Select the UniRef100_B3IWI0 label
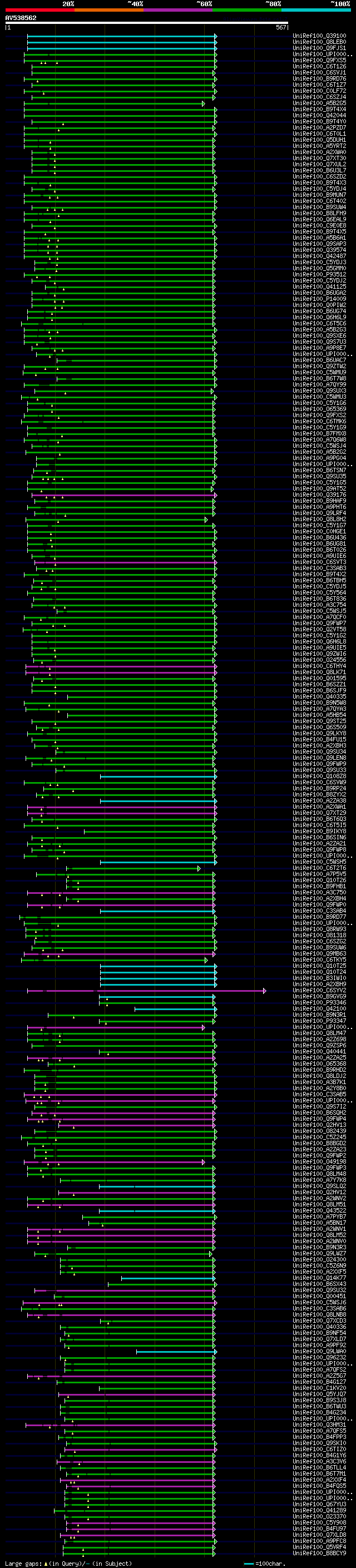This screenshot has width=356, height=1568. (x=319, y=978)
